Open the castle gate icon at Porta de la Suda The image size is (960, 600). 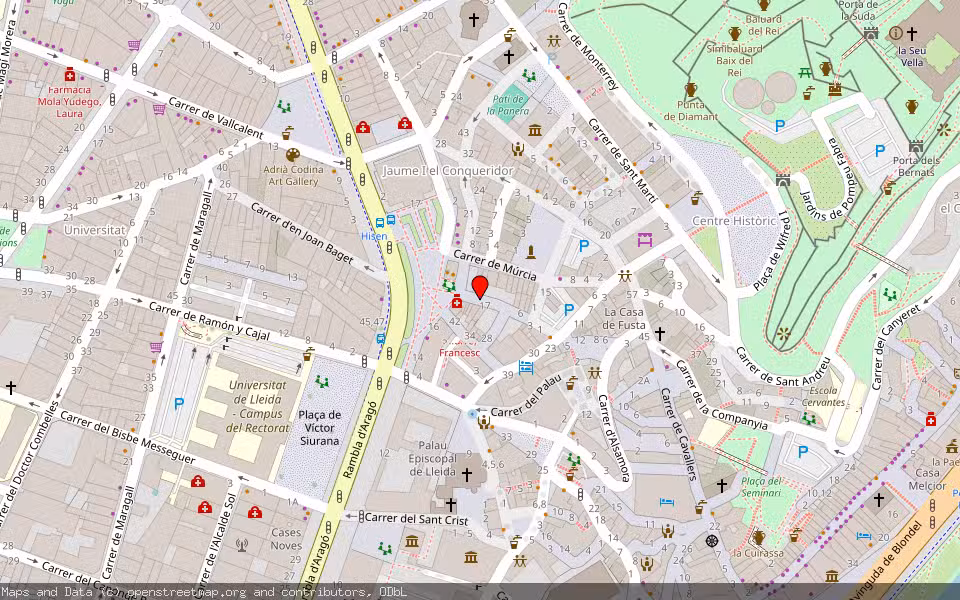pyautogui.click(x=870, y=33)
